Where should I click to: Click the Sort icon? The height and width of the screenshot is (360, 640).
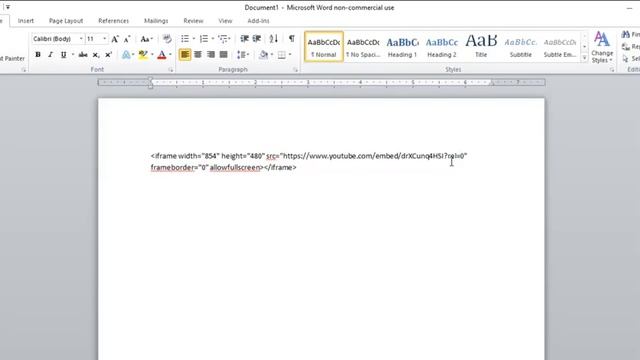point(273,39)
